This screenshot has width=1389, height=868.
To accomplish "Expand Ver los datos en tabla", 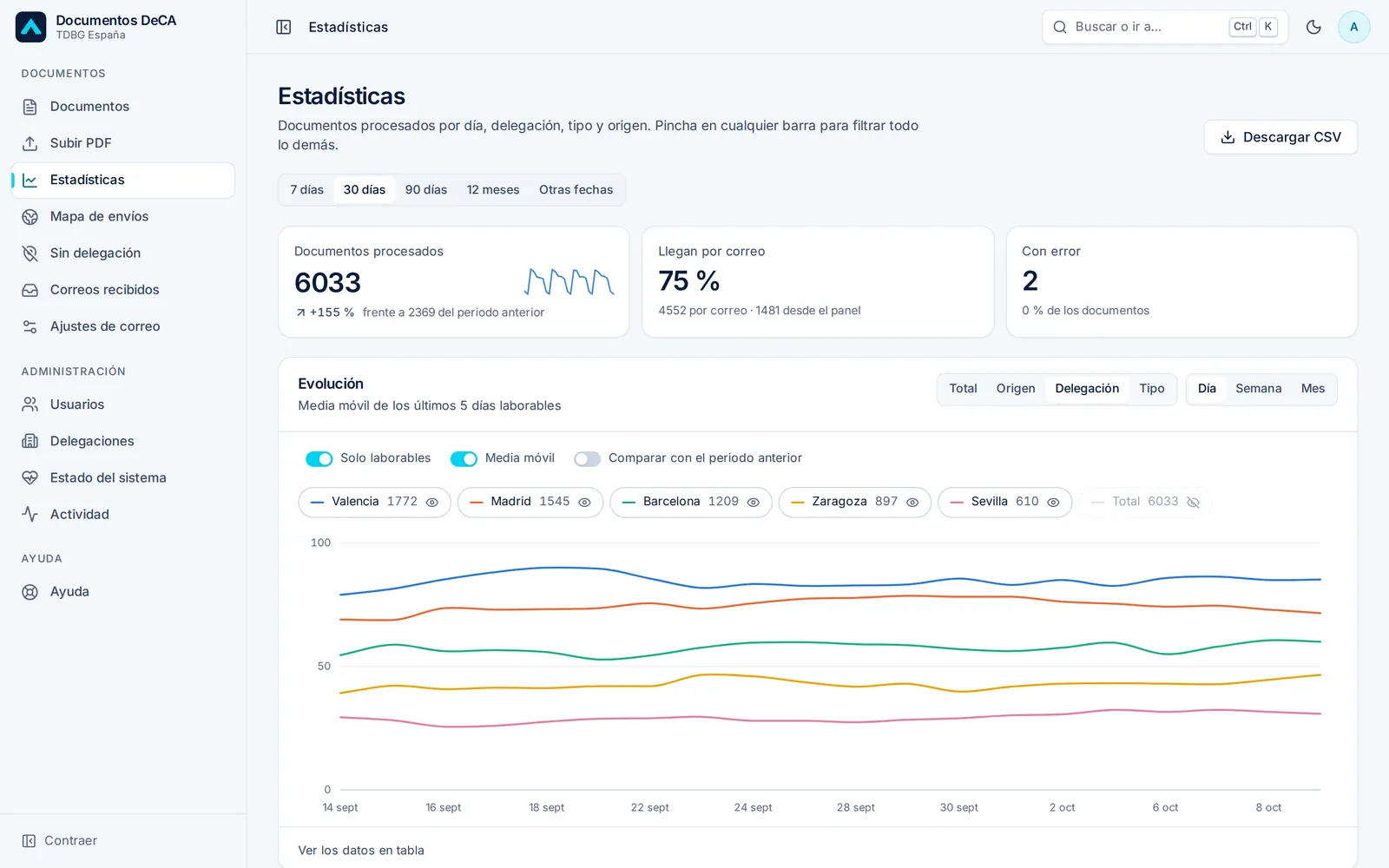I will pyautogui.click(x=361, y=851).
